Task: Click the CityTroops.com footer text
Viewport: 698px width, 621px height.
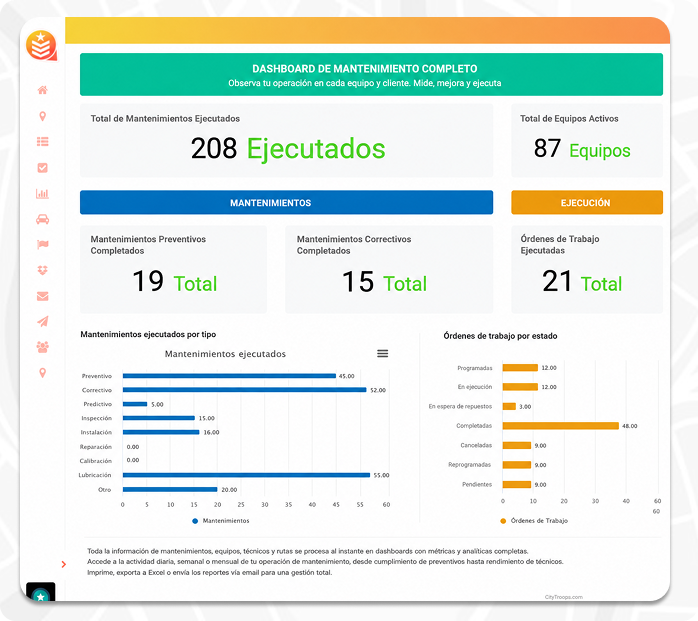Action: click(564, 597)
